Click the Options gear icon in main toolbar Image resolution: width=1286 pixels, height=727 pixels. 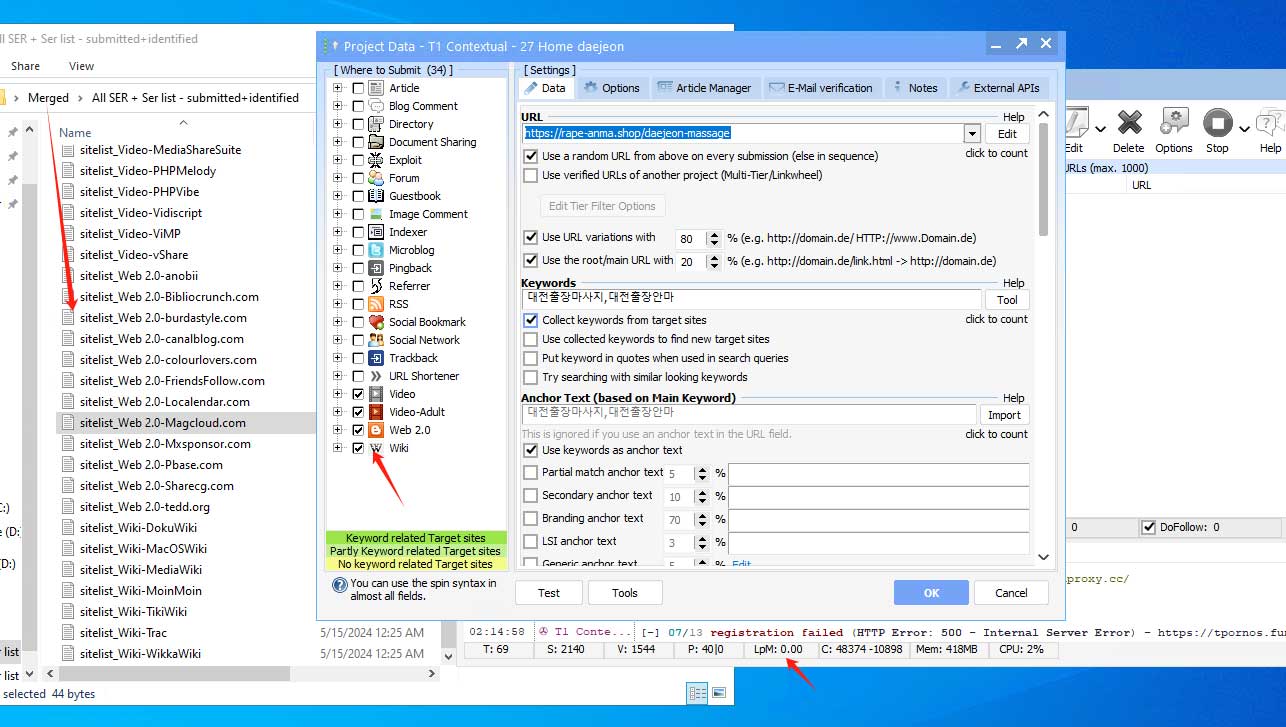pyautogui.click(x=1173, y=124)
